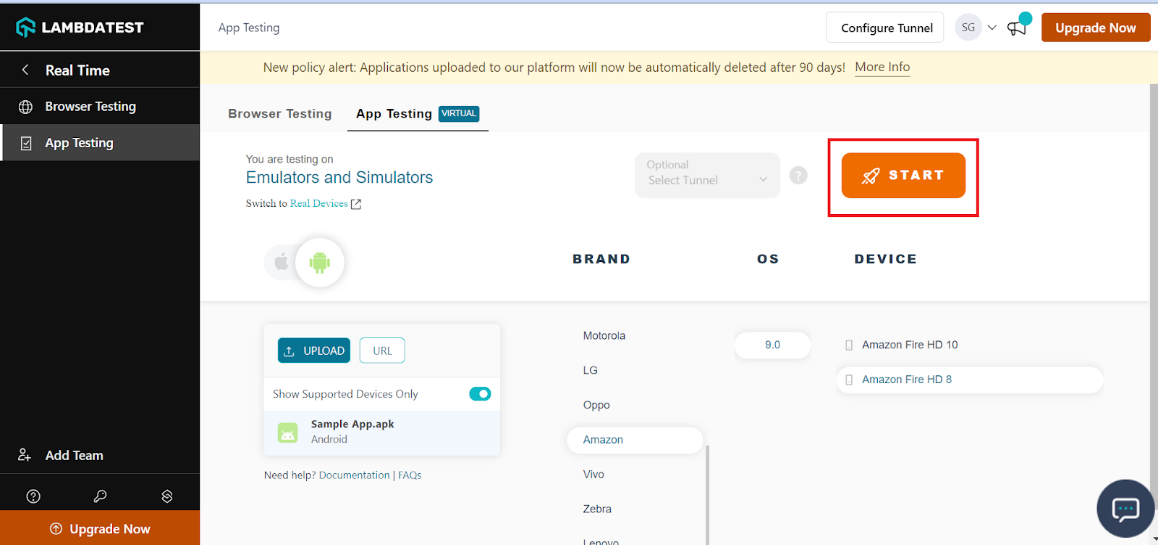Open the announcements megaphone icon
Image resolution: width=1158 pixels, height=545 pixels.
click(x=1018, y=28)
